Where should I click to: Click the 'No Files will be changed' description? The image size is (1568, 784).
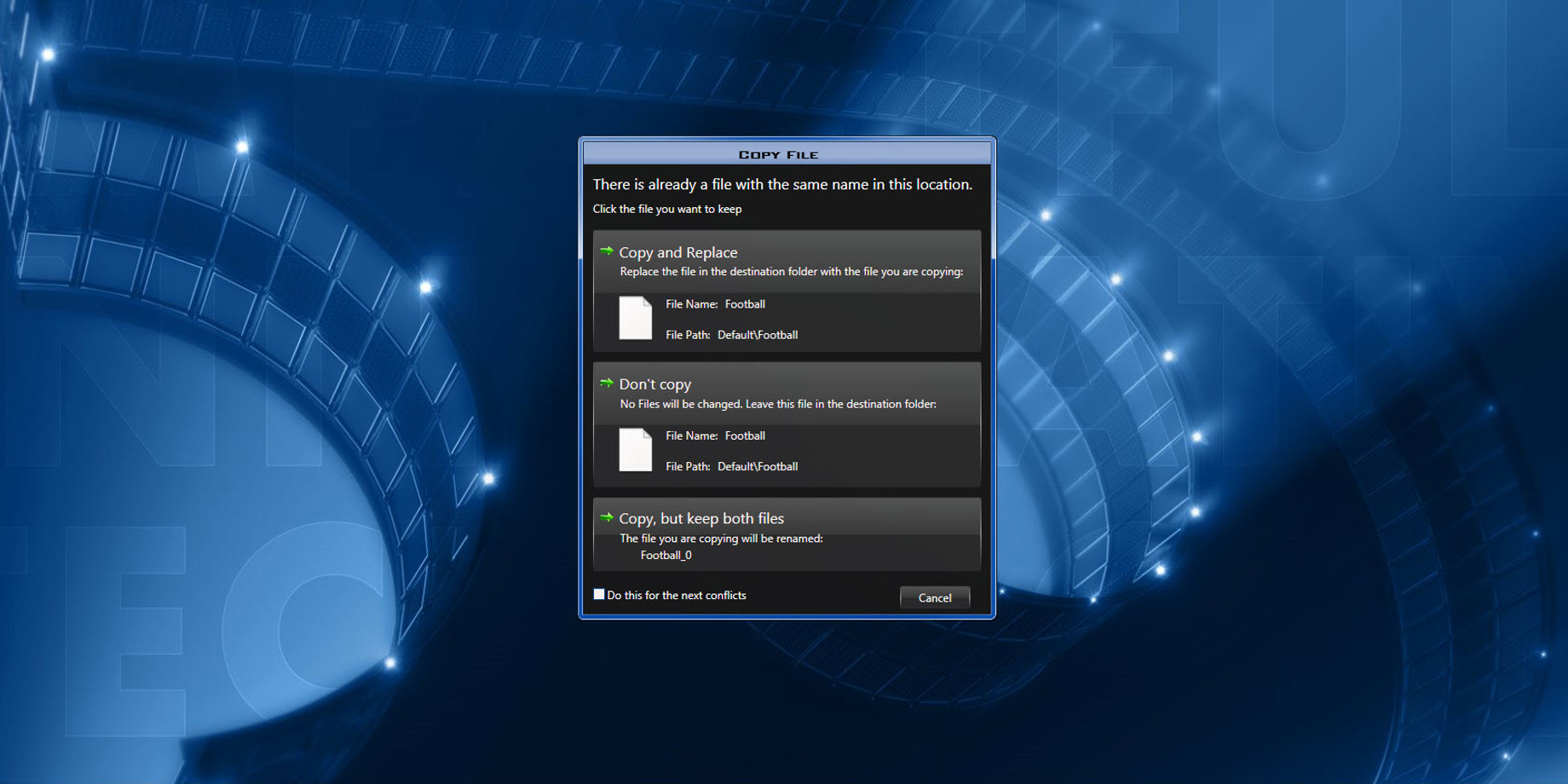click(777, 405)
